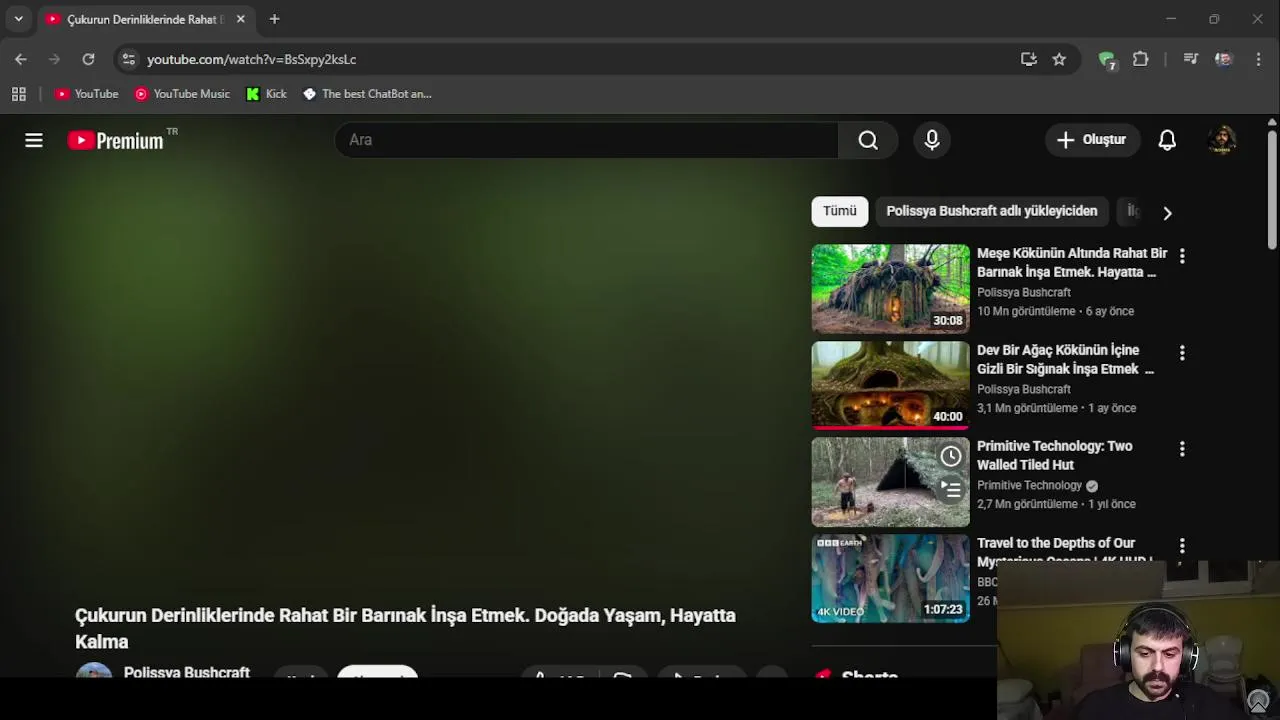This screenshot has height=720, width=1280.
Task: Open a new browser tab
Action: pos(274,19)
